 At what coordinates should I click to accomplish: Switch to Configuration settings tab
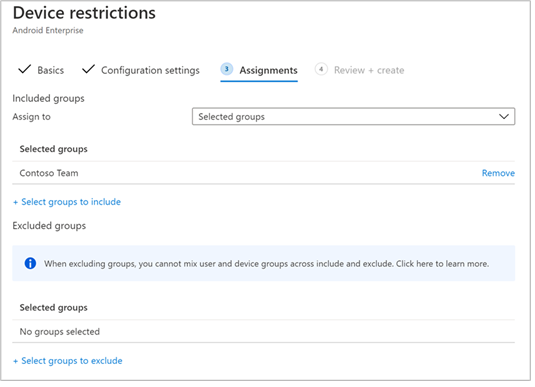point(150,70)
